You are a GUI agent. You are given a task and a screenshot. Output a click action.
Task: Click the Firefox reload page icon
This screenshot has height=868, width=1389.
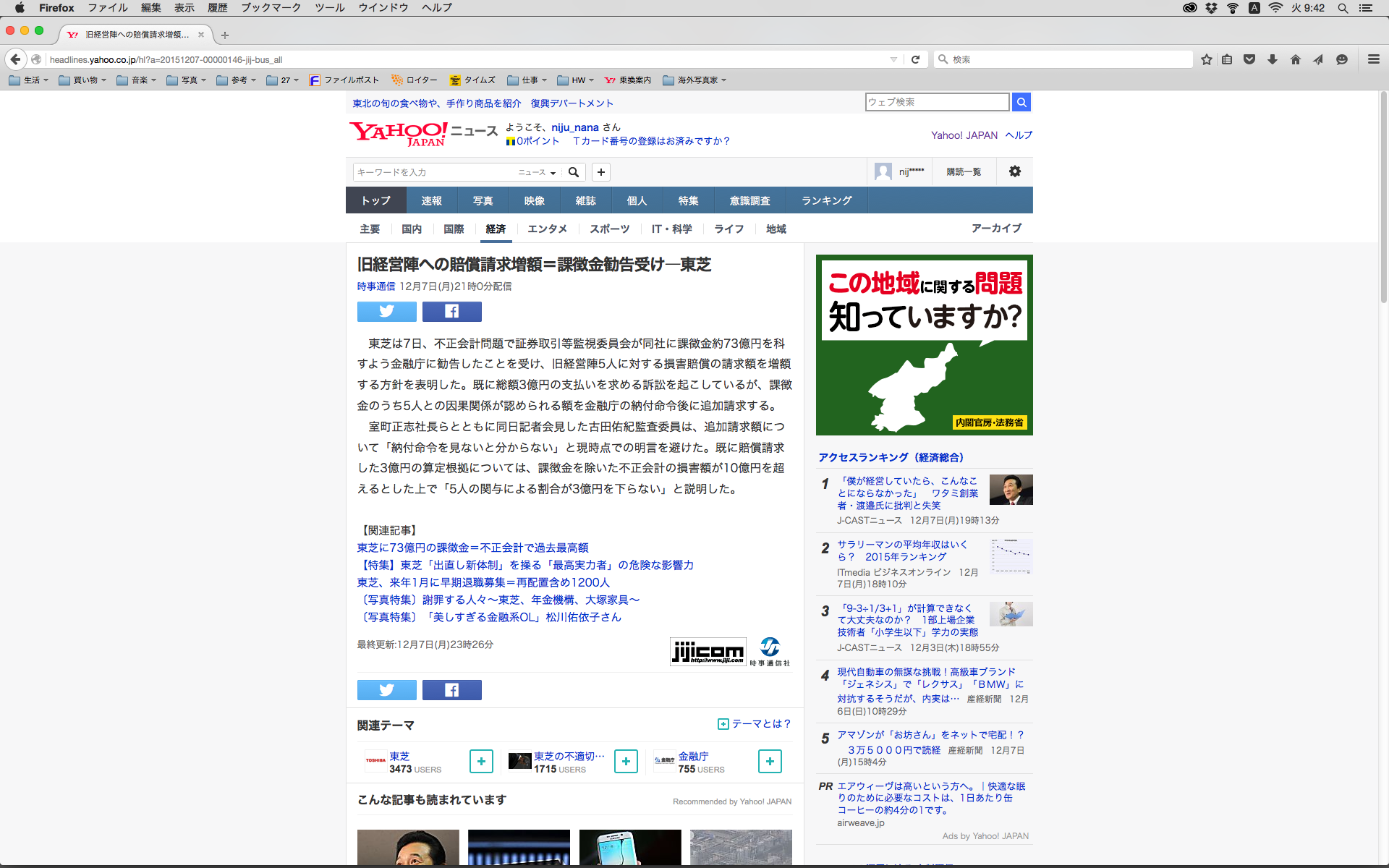[x=915, y=59]
